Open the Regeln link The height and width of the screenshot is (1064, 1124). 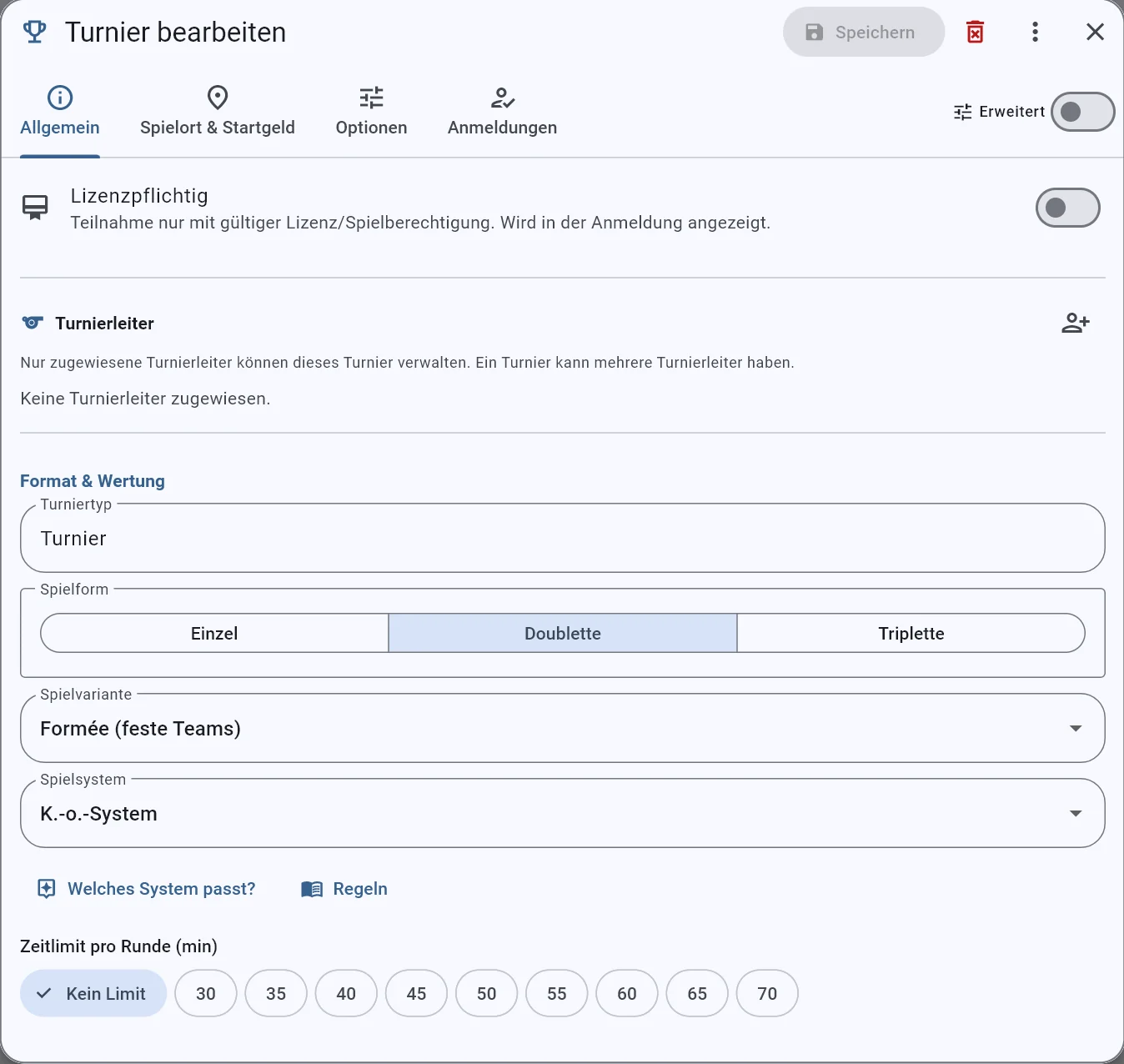pyautogui.click(x=344, y=889)
